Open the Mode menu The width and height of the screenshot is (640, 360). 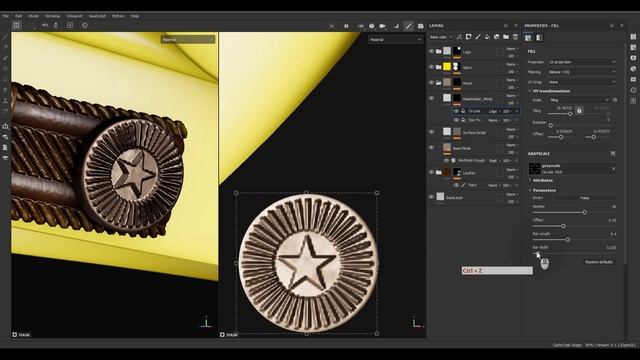point(33,16)
